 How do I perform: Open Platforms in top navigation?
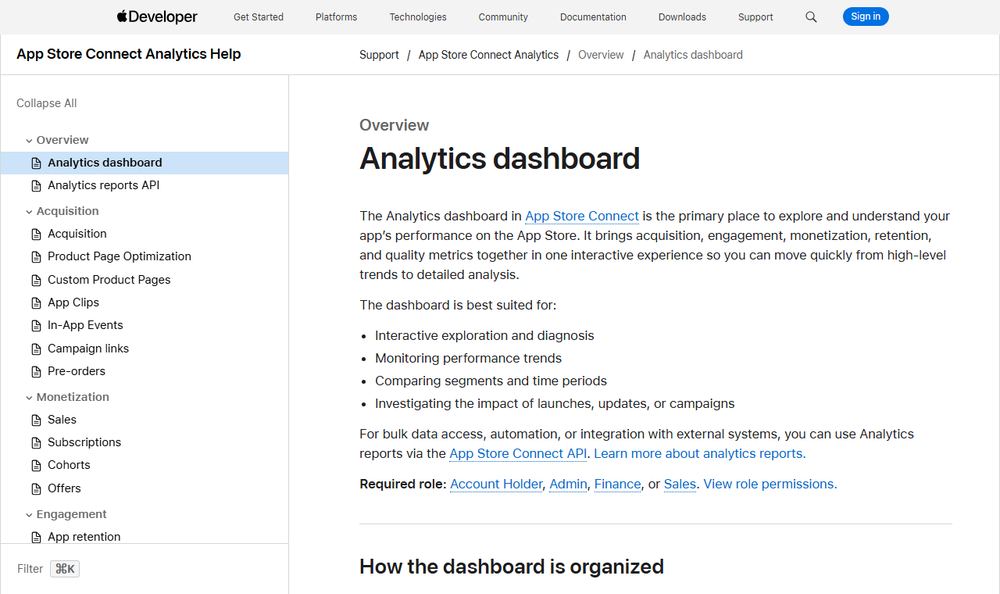click(x=336, y=17)
